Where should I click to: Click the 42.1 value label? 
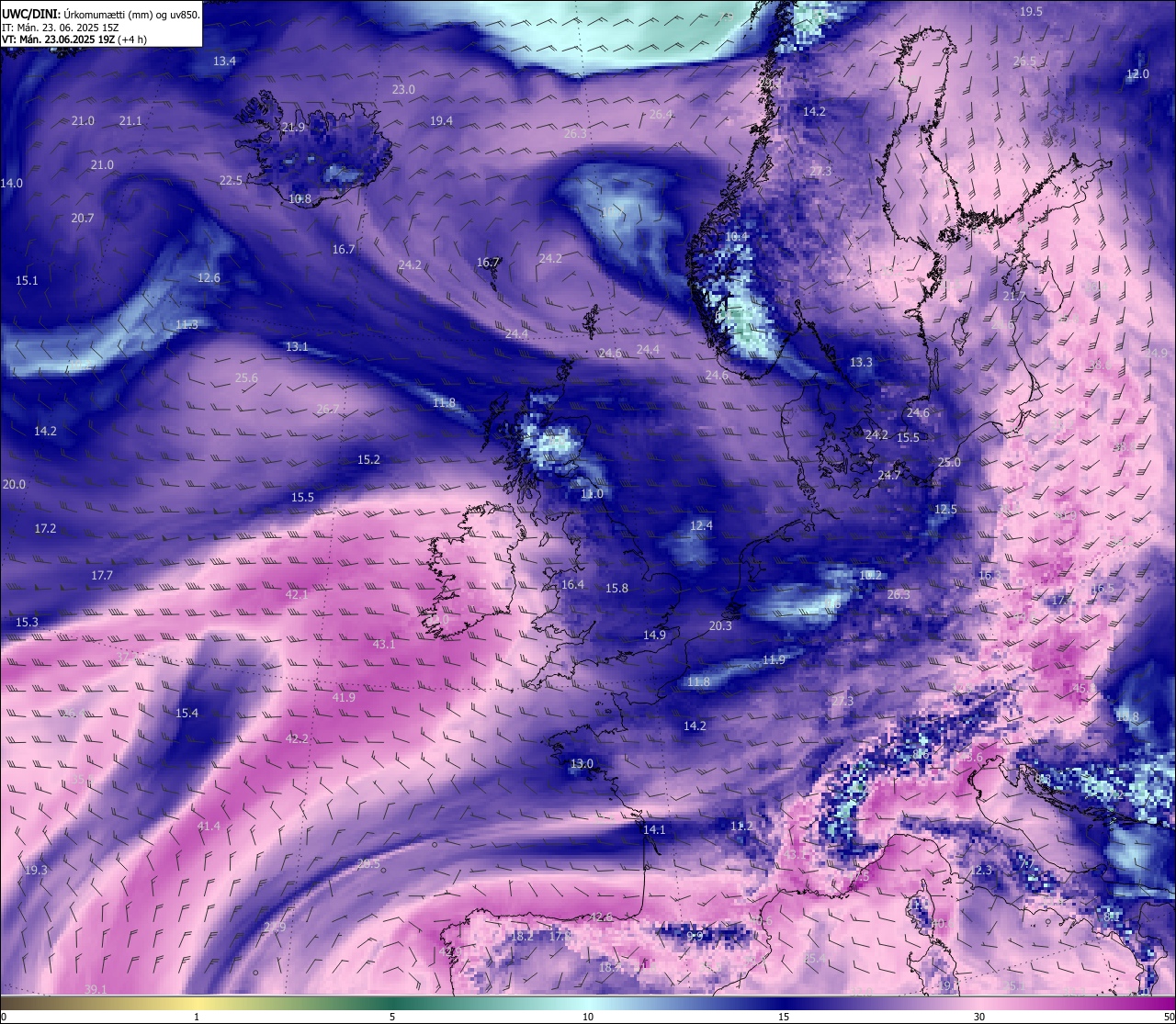[x=297, y=594]
